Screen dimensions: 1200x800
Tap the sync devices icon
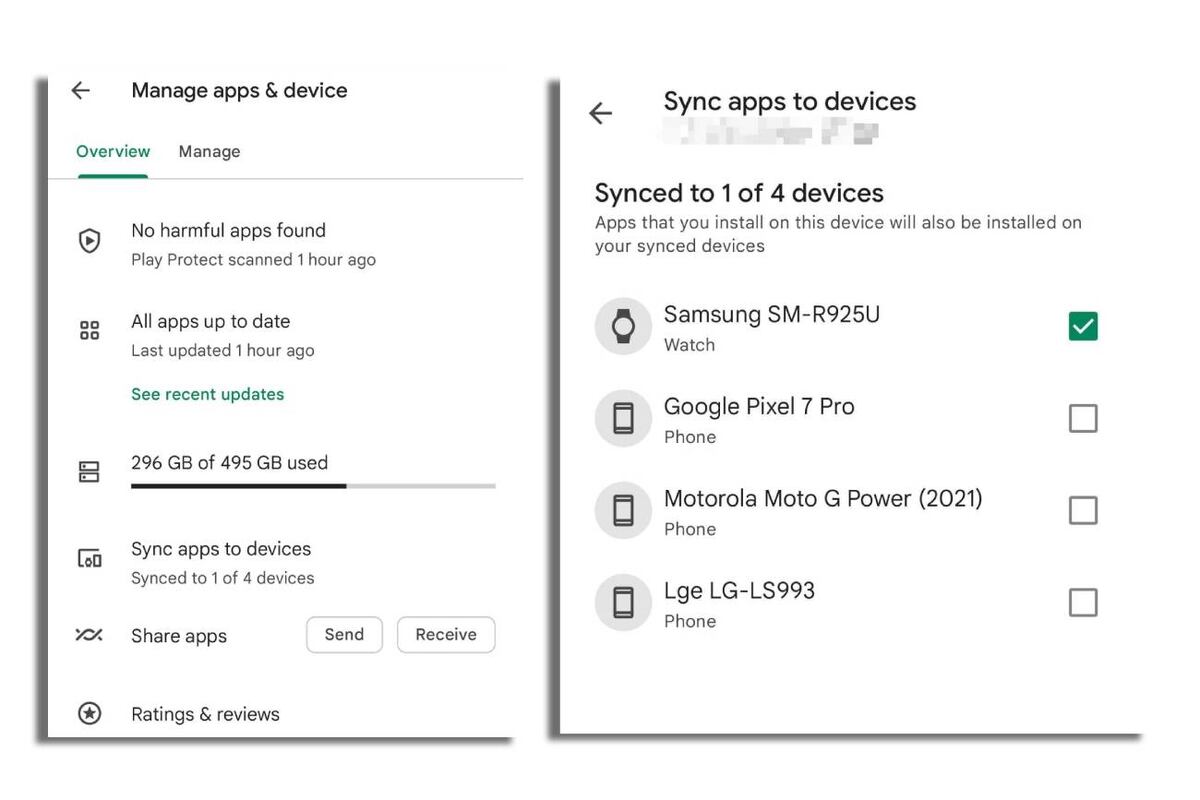[90, 559]
